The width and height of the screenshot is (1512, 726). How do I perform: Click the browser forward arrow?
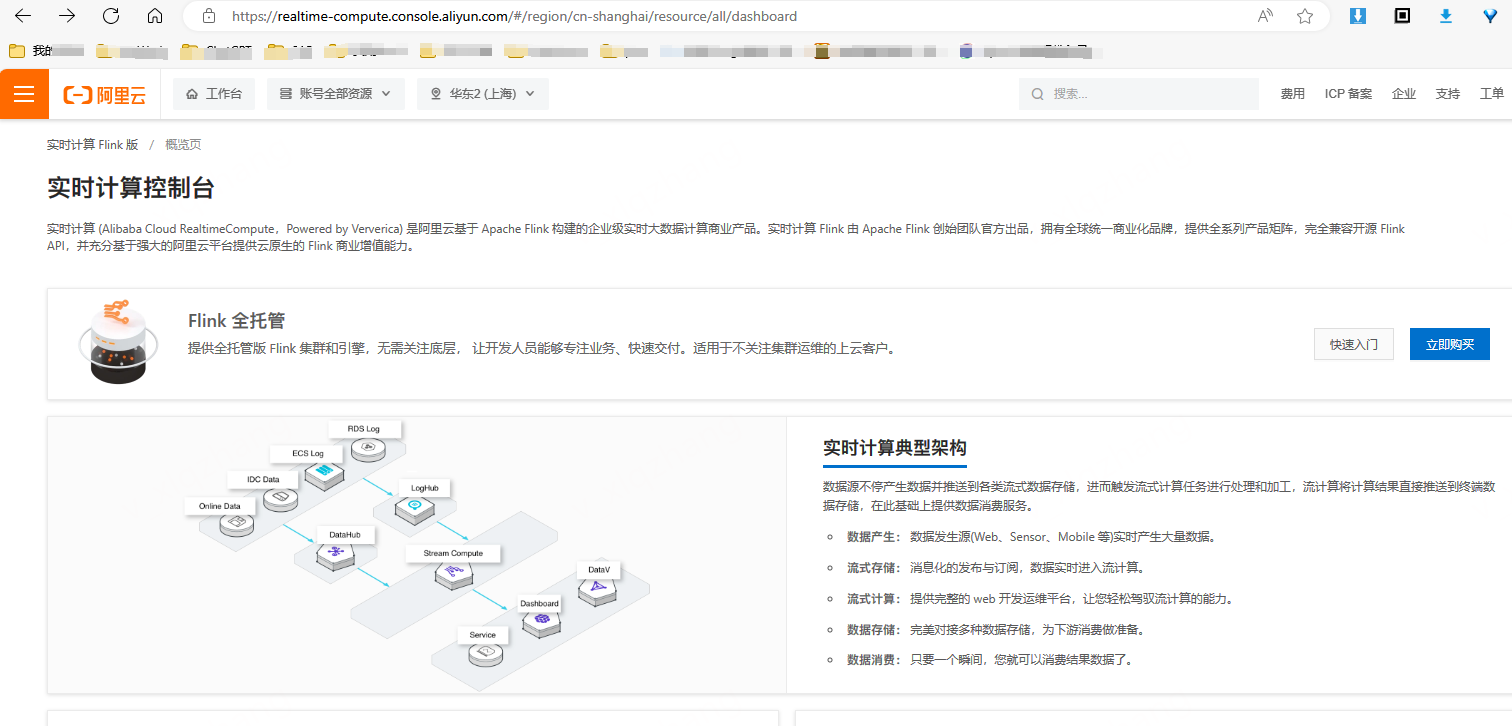pos(67,16)
